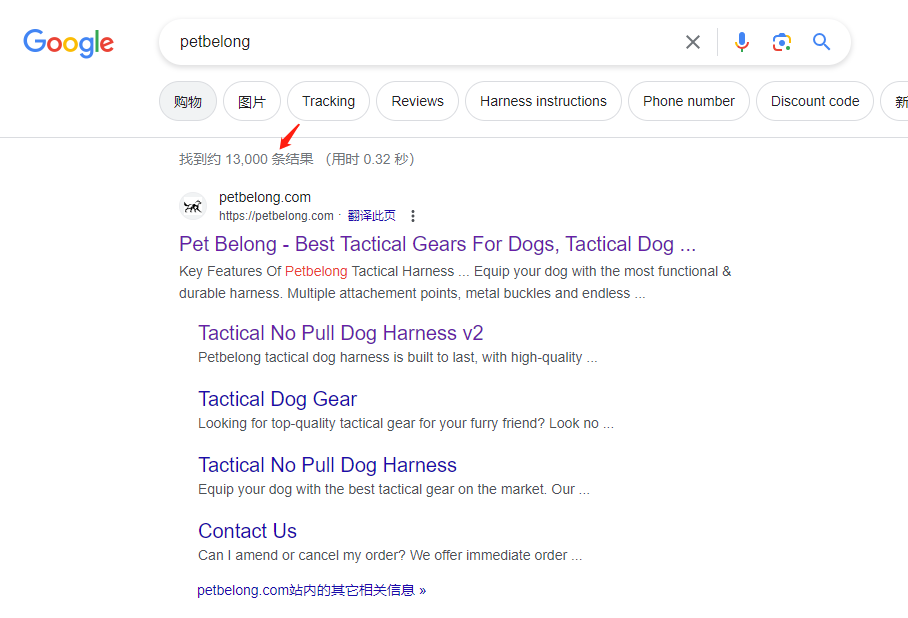Select the 购物 filter tab
This screenshot has height=618, width=908.
point(188,101)
